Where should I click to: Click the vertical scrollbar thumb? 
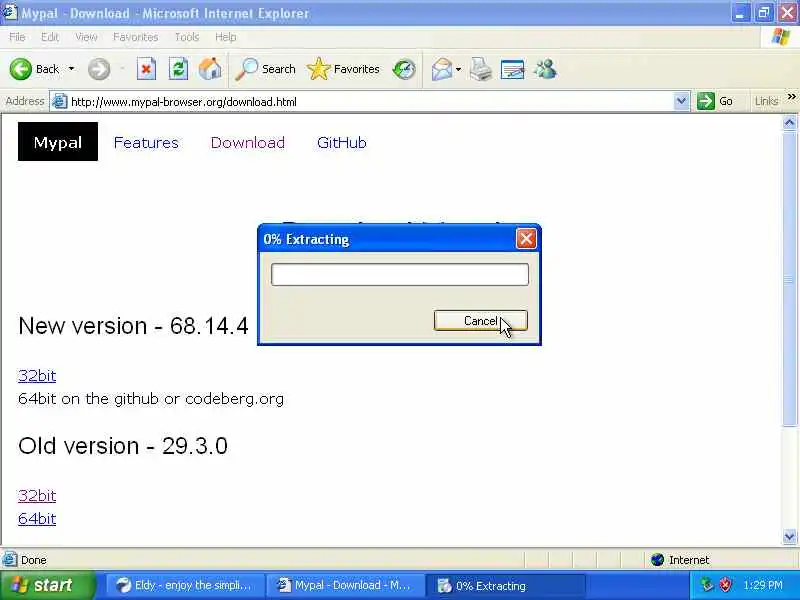click(x=789, y=278)
